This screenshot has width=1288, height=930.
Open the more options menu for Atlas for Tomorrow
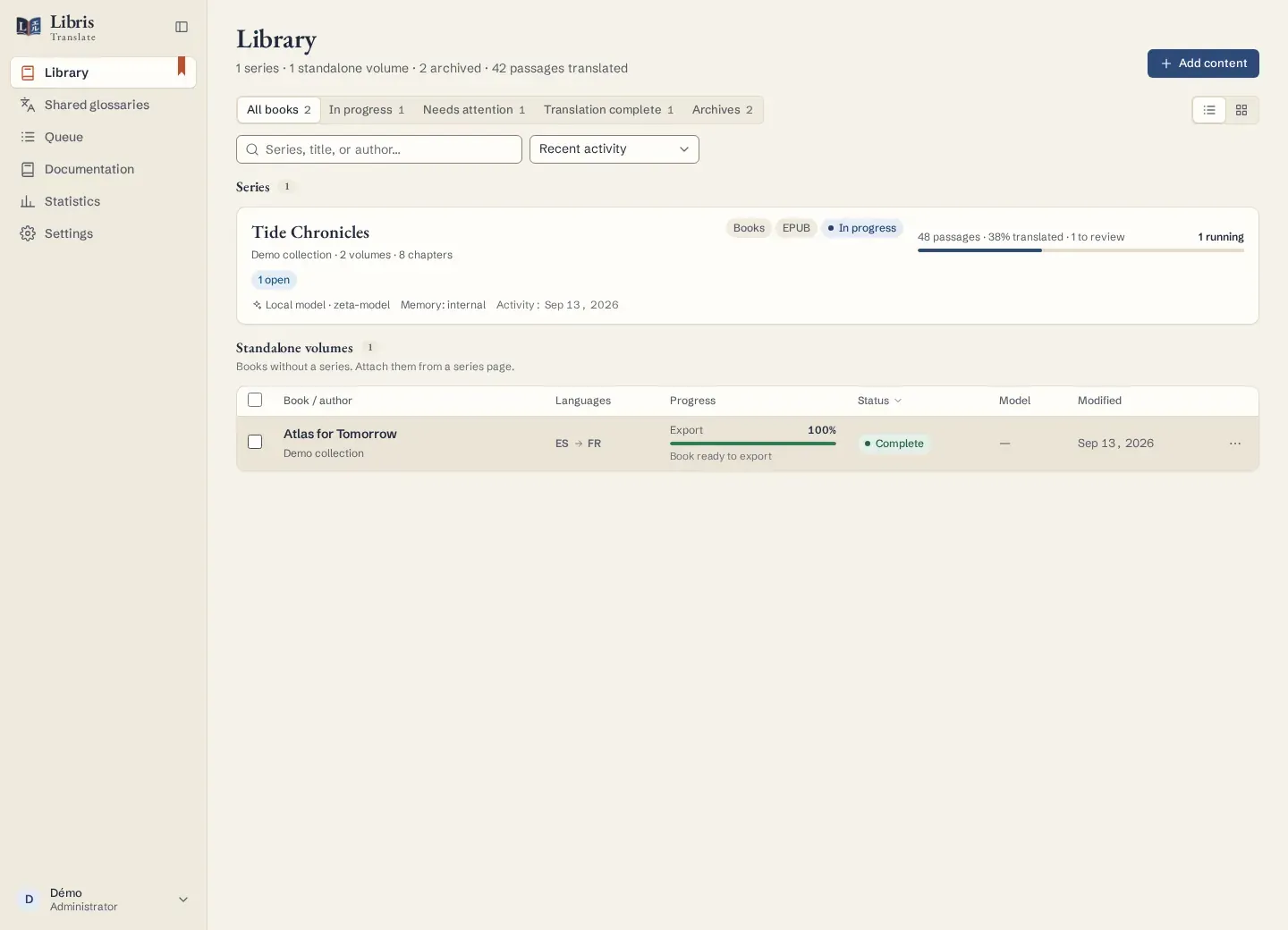[1235, 444]
